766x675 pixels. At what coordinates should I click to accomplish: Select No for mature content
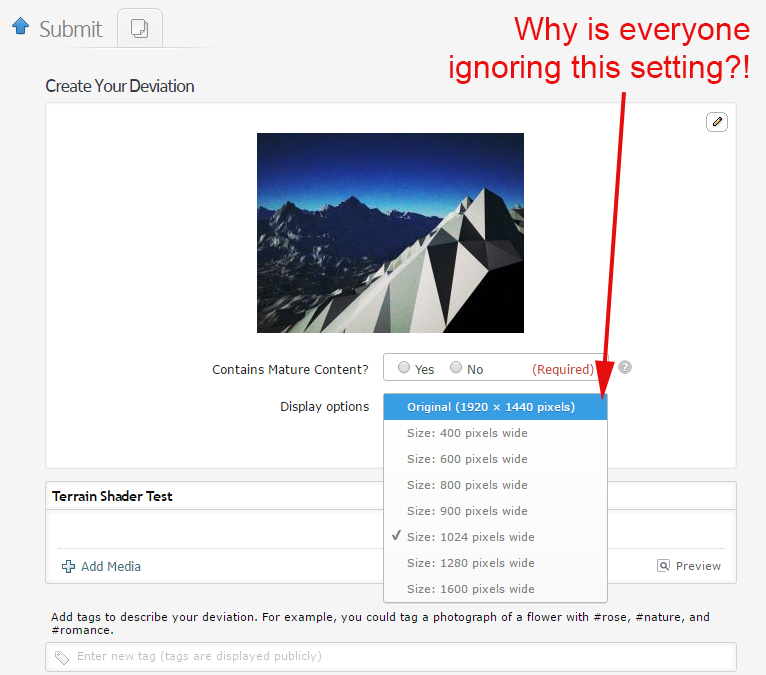[456, 367]
